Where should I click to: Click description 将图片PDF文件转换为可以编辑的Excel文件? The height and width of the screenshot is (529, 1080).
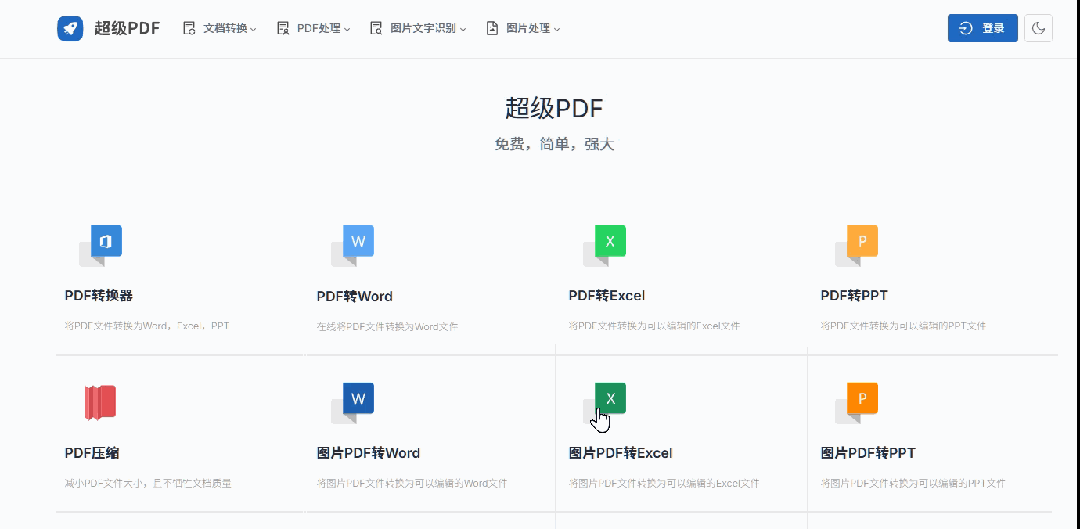[x=664, y=484]
